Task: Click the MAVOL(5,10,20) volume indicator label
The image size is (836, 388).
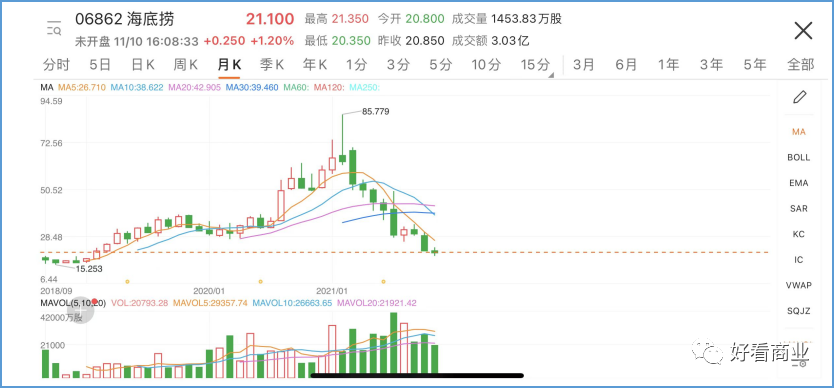Action: tap(74, 303)
